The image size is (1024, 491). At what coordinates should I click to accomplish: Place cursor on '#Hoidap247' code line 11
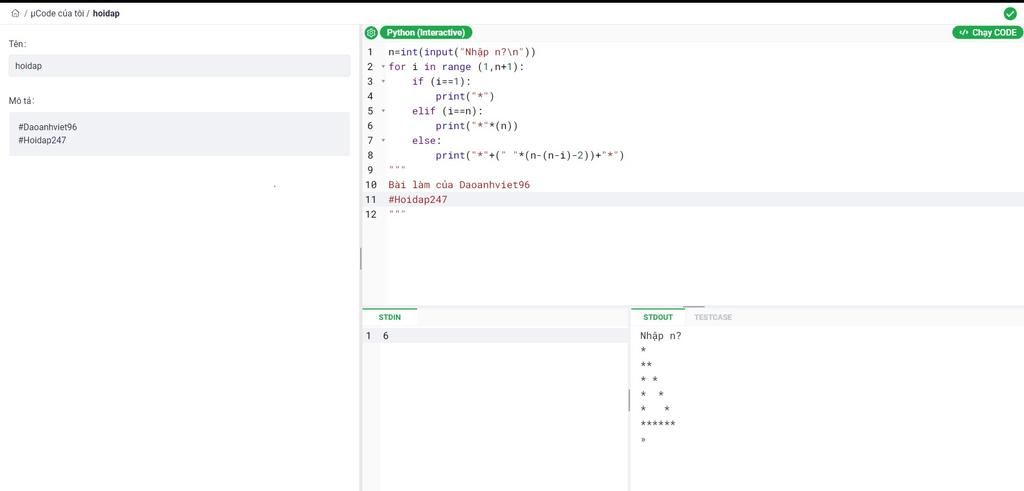point(418,200)
